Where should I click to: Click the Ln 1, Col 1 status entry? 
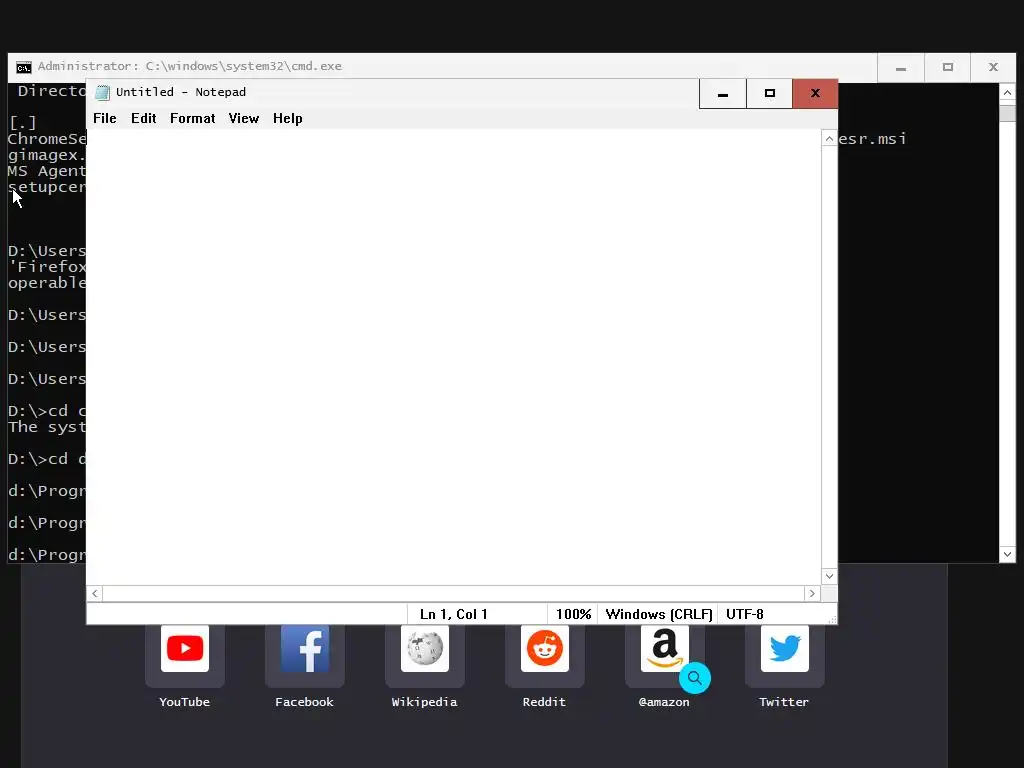point(453,614)
